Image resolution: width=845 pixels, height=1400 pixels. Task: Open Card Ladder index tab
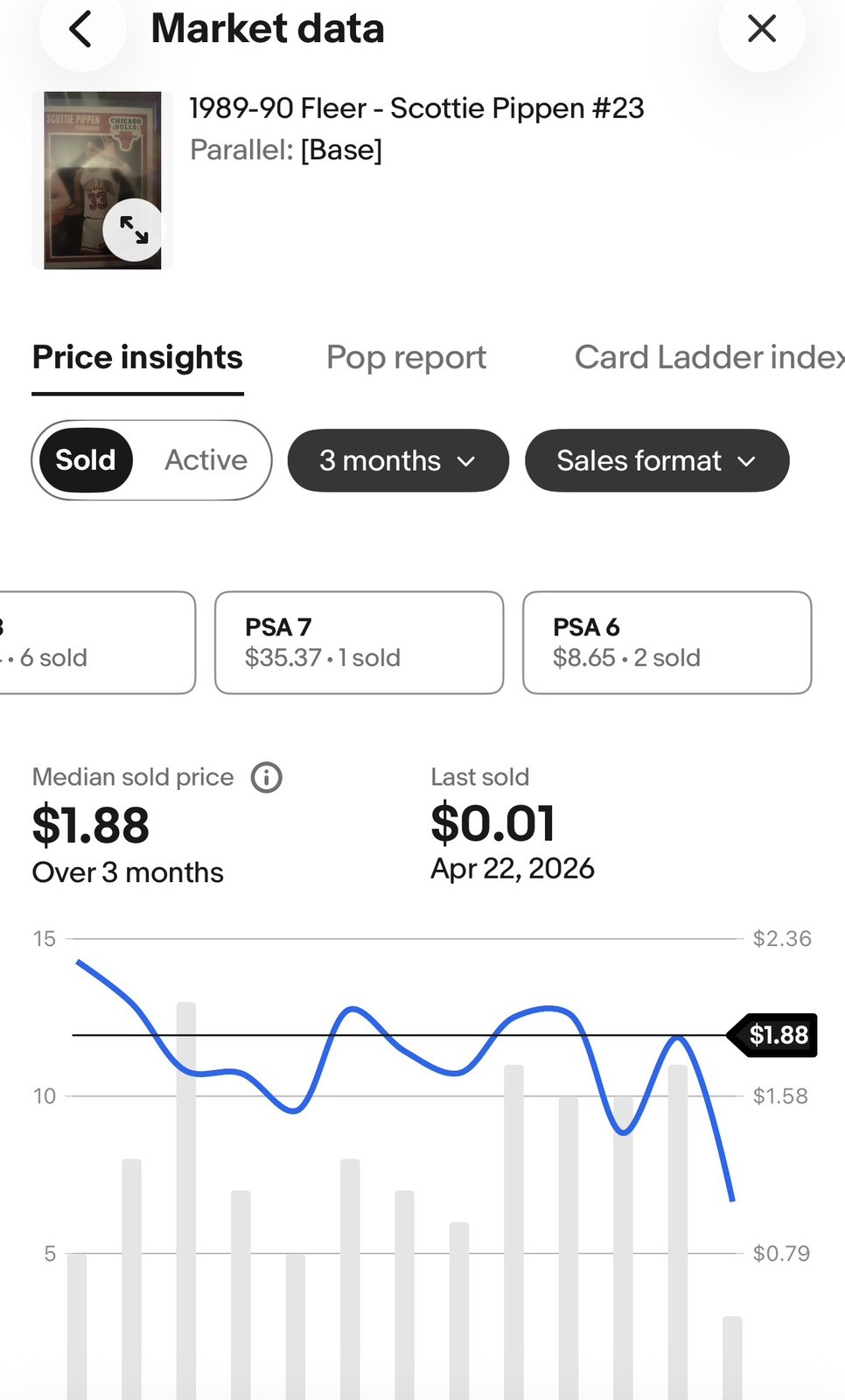pos(709,357)
